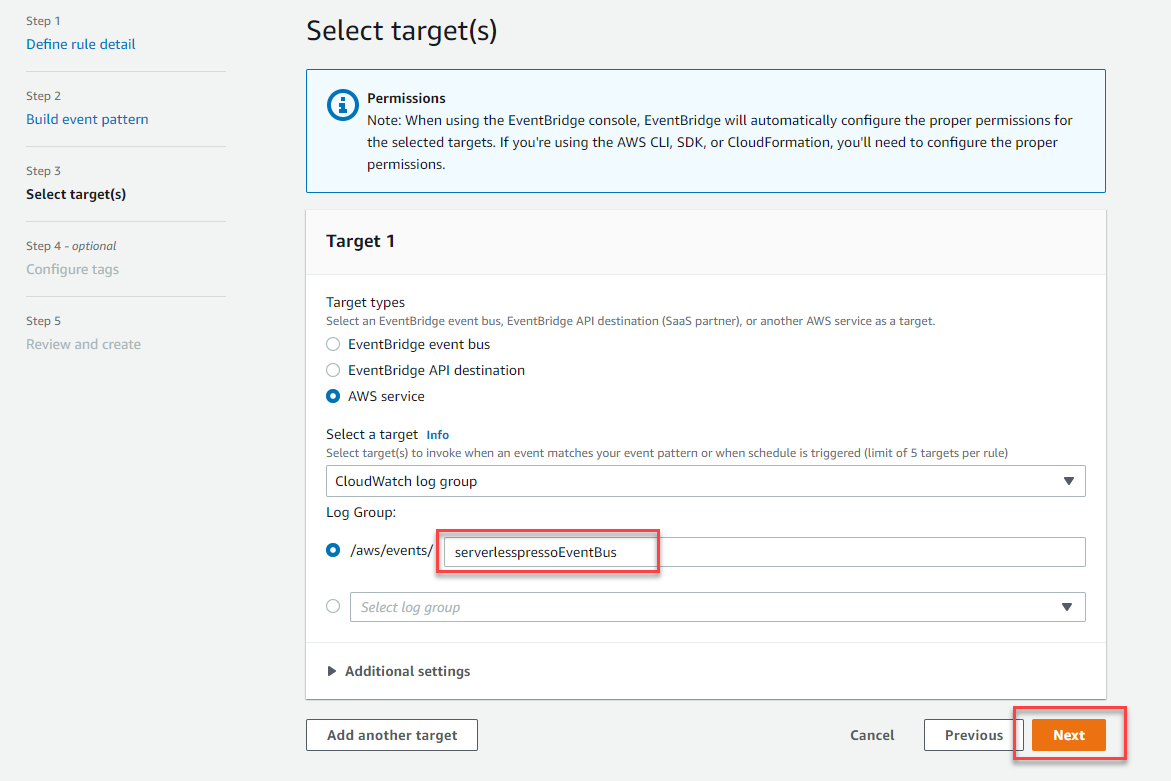Choose the /aws/events/ log group radio
The width and height of the screenshot is (1171, 781).
tap(333, 550)
